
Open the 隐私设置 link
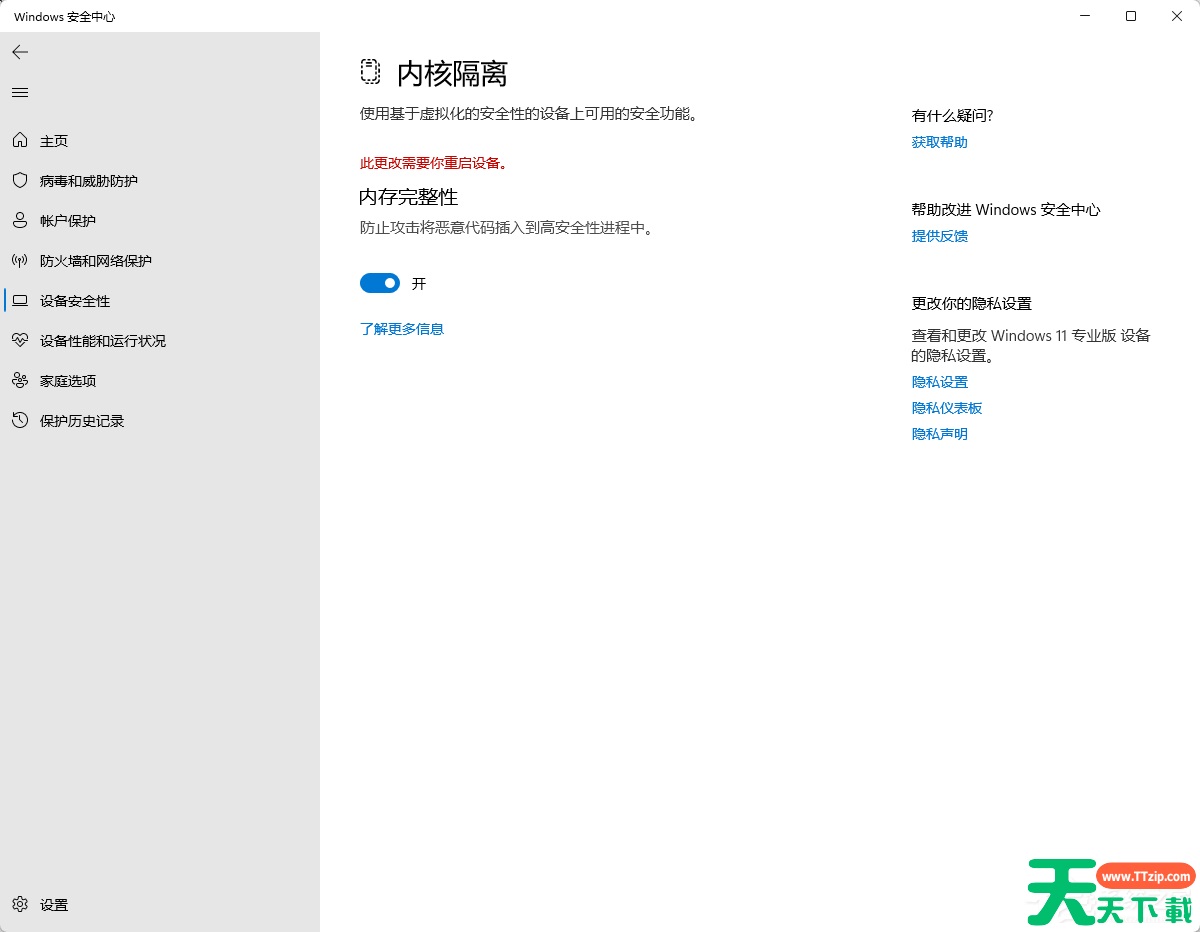coord(939,381)
